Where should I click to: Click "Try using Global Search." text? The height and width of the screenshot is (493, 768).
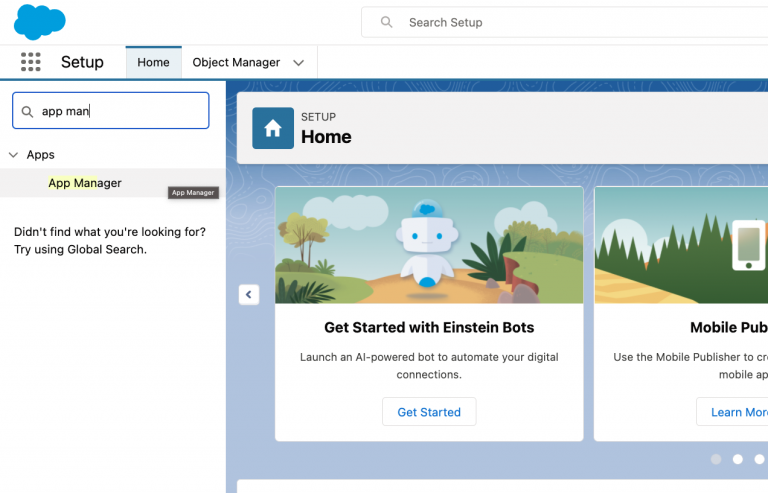(80, 249)
